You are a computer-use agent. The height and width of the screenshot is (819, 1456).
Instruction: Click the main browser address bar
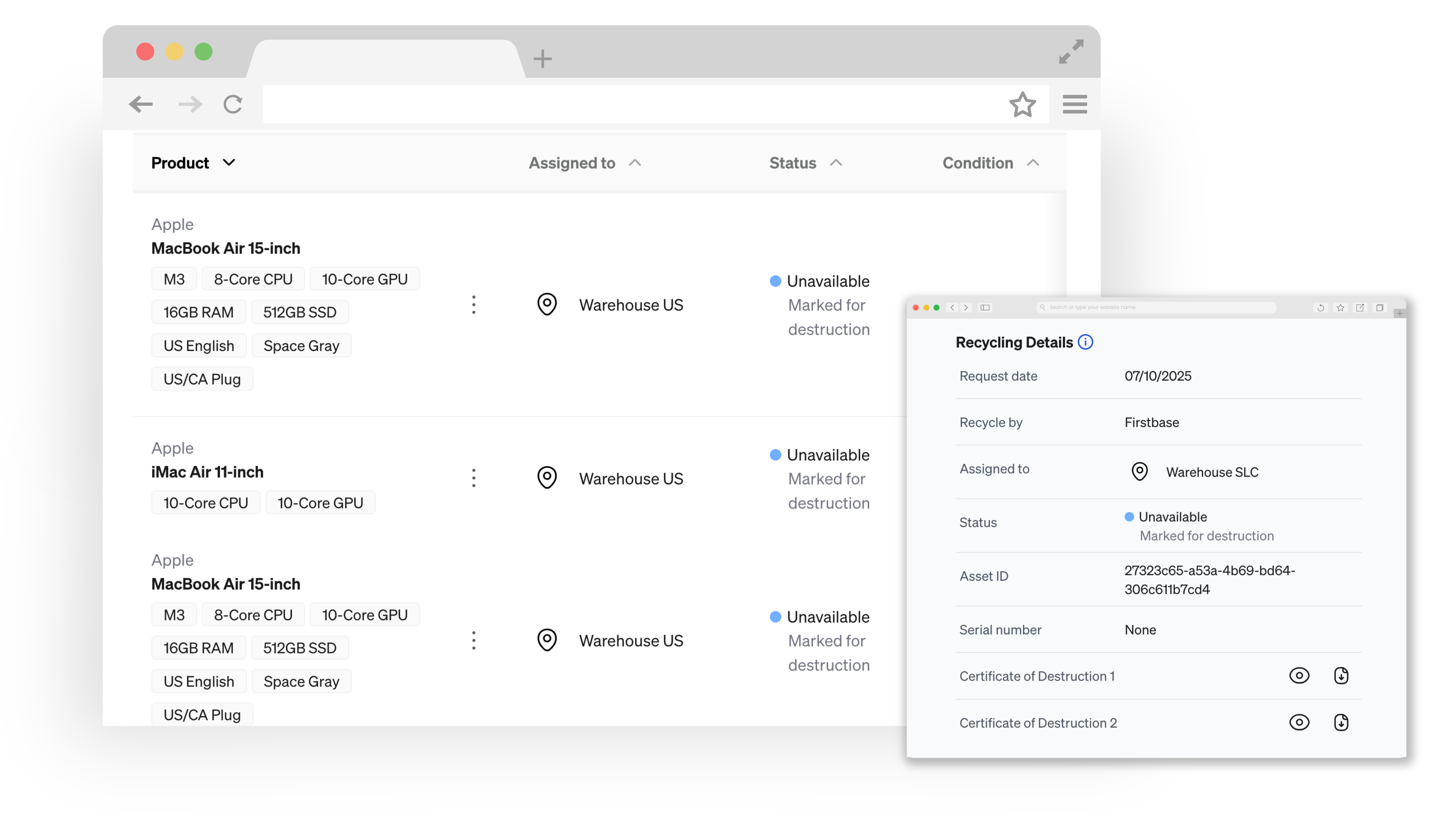pos(633,105)
